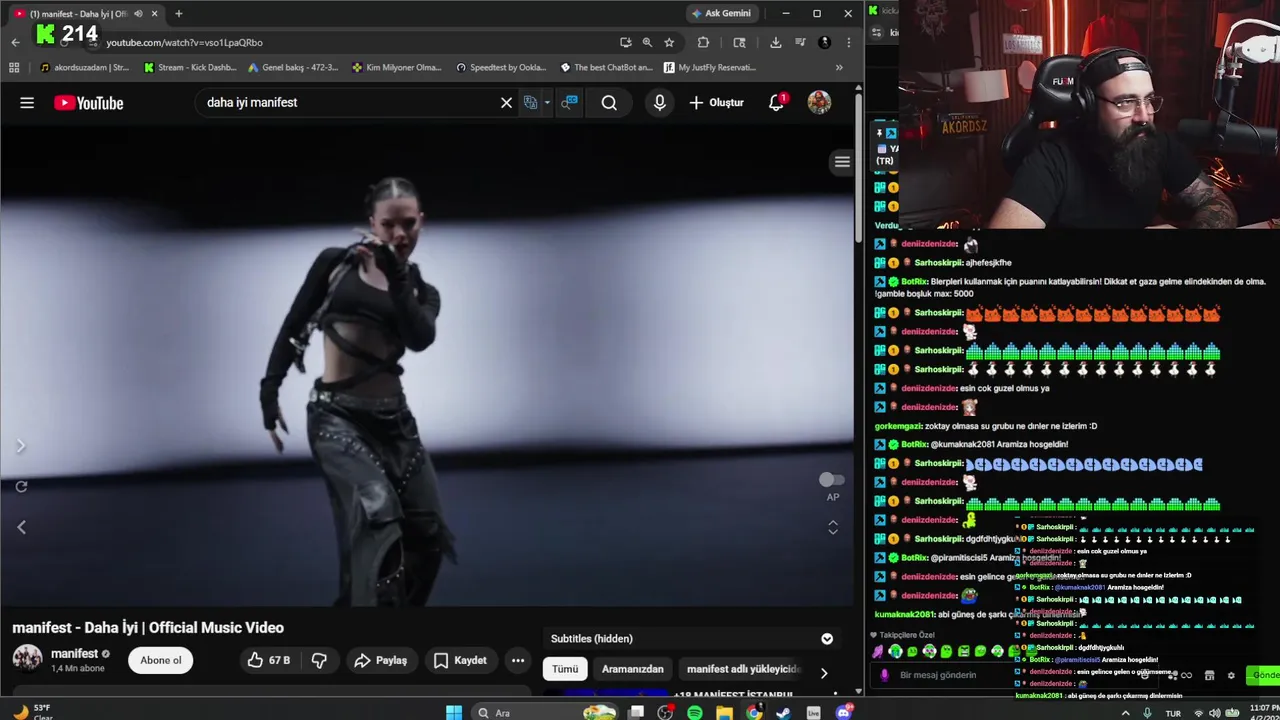This screenshot has width=1280, height=720.
Task: Open the Genel bakış bookmark
Action: [x=292, y=67]
